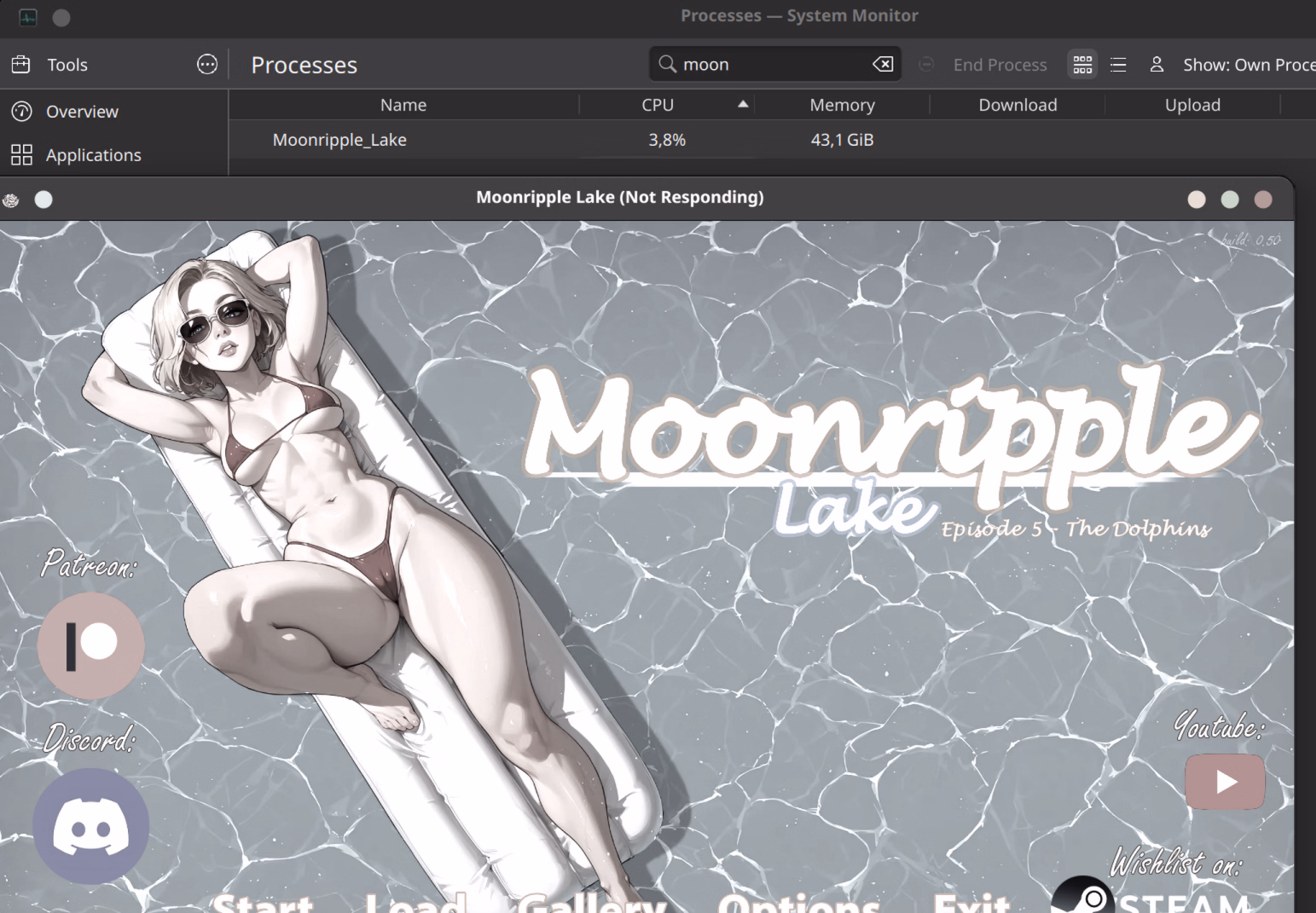Click Load in the game menu
Viewport: 1316px width, 913px height.
click(415, 902)
